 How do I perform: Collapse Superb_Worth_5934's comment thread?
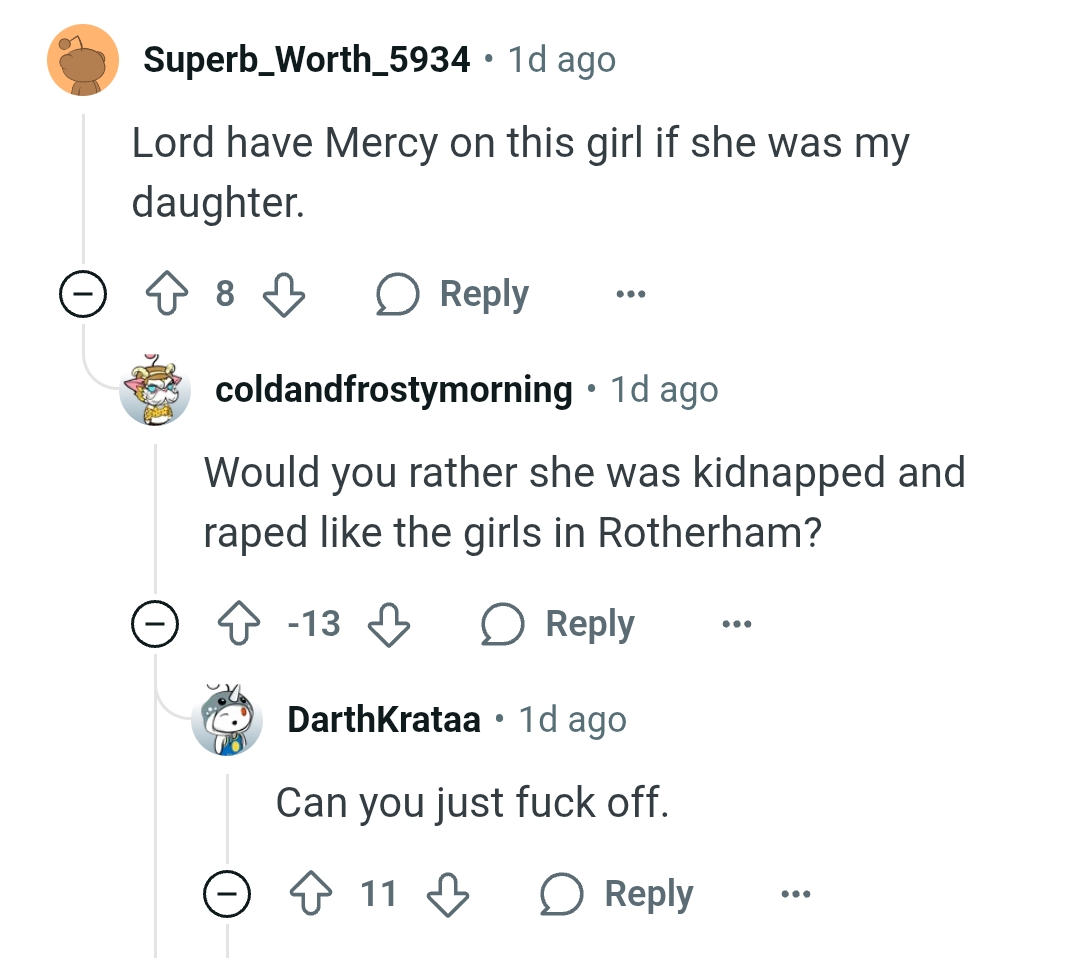coord(83,294)
